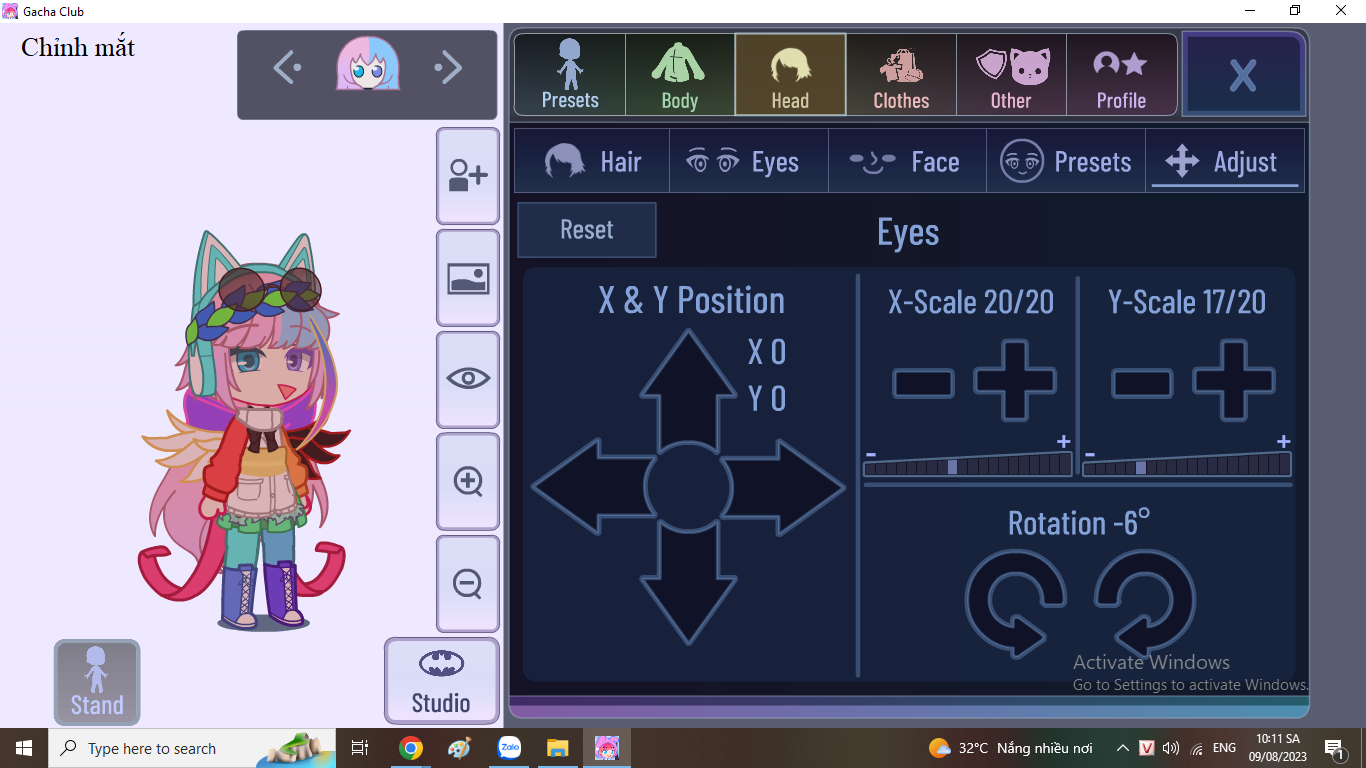Zoom in on the character

coord(467,481)
